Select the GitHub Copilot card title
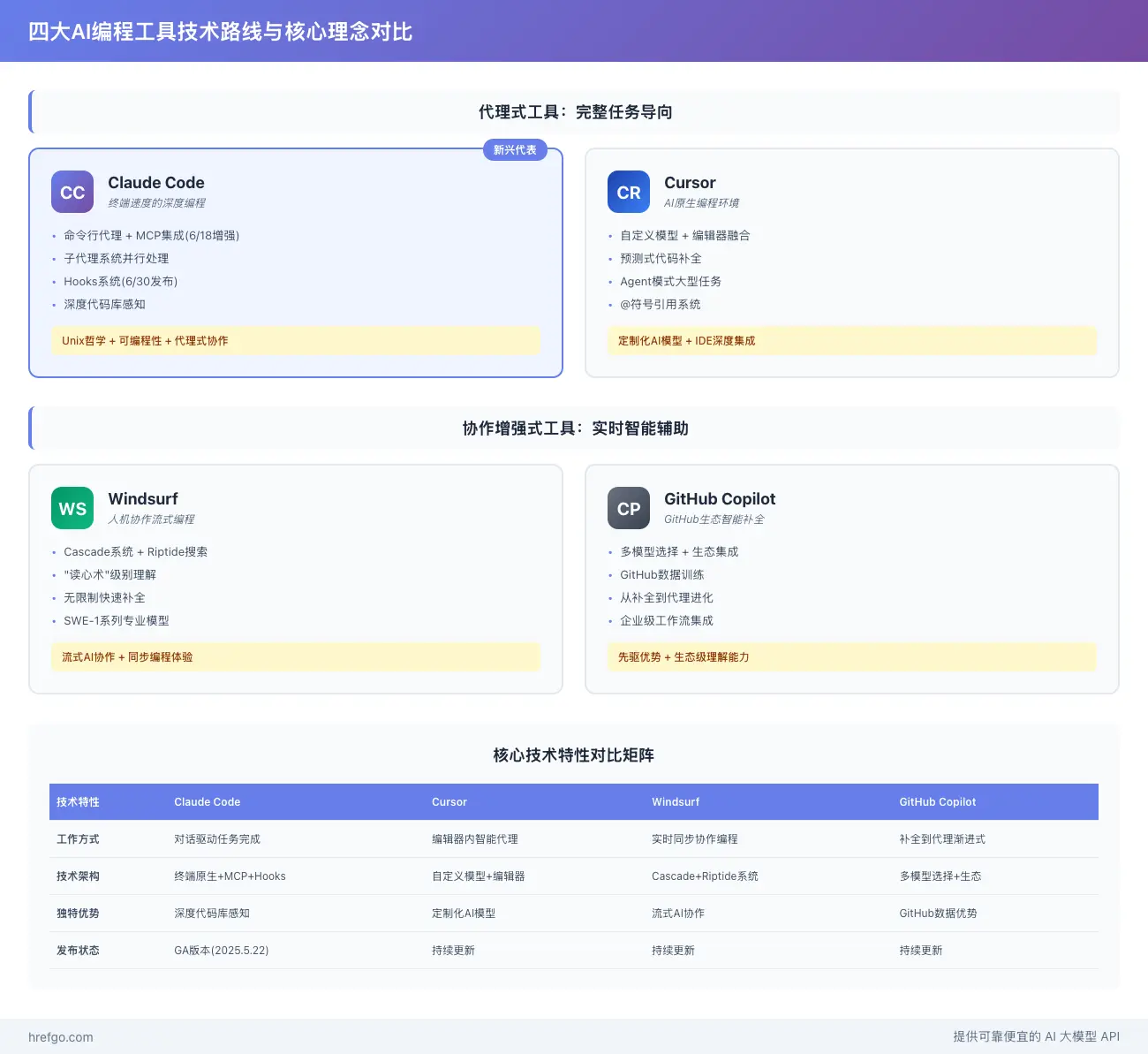The height and width of the screenshot is (1054, 1148). click(720, 499)
